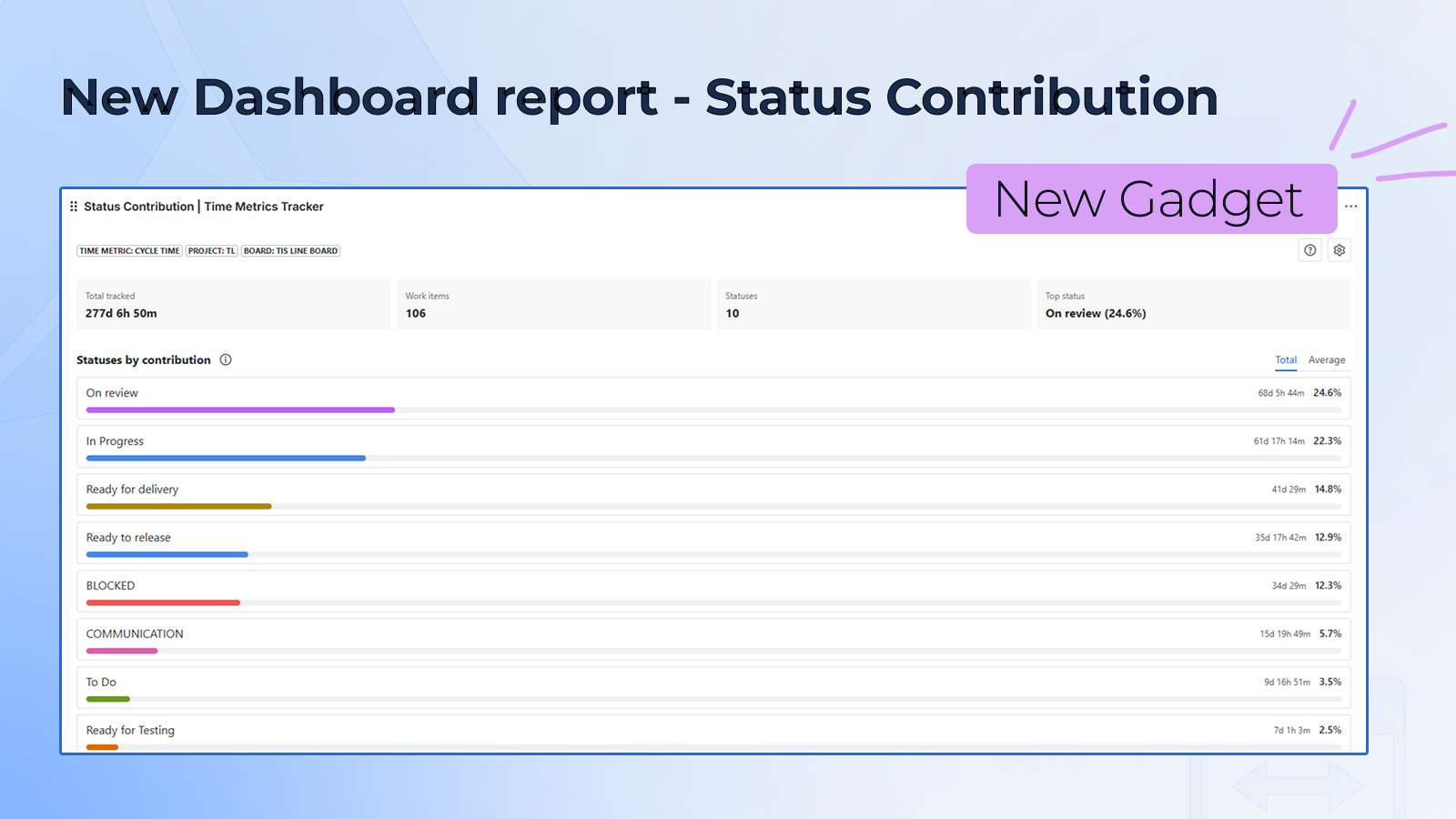The width and height of the screenshot is (1456, 819).
Task: Click the info icon beside Statuses by contribution
Action: point(226,359)
